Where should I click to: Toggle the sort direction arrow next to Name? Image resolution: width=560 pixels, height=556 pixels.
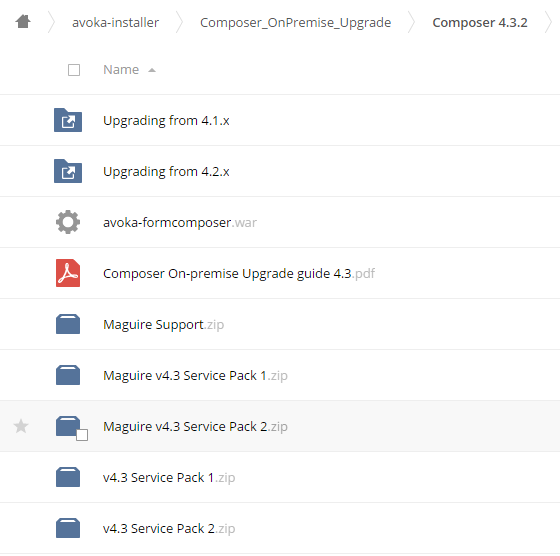point(152,70)
